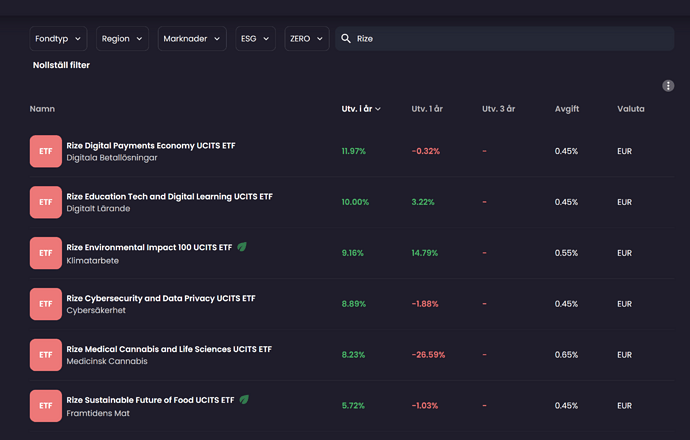Click the 0.55% fee value
This screenshot has height=440, width=690.
click(566, 253)
